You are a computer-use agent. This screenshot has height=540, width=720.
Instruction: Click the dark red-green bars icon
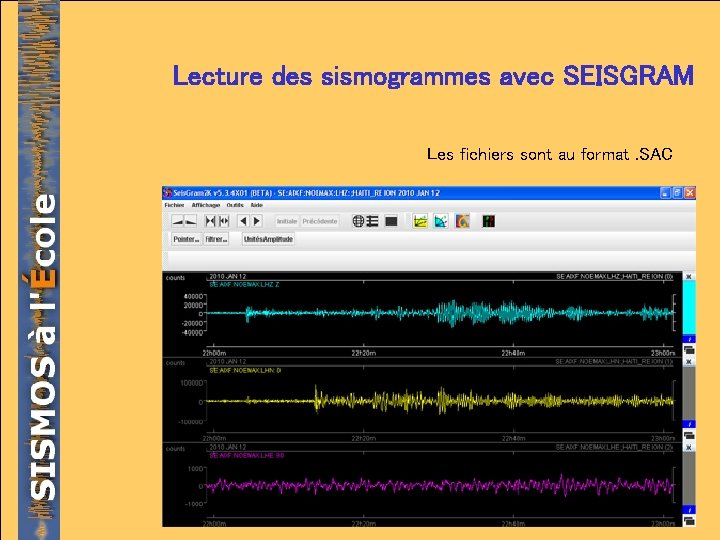(489, 221)
